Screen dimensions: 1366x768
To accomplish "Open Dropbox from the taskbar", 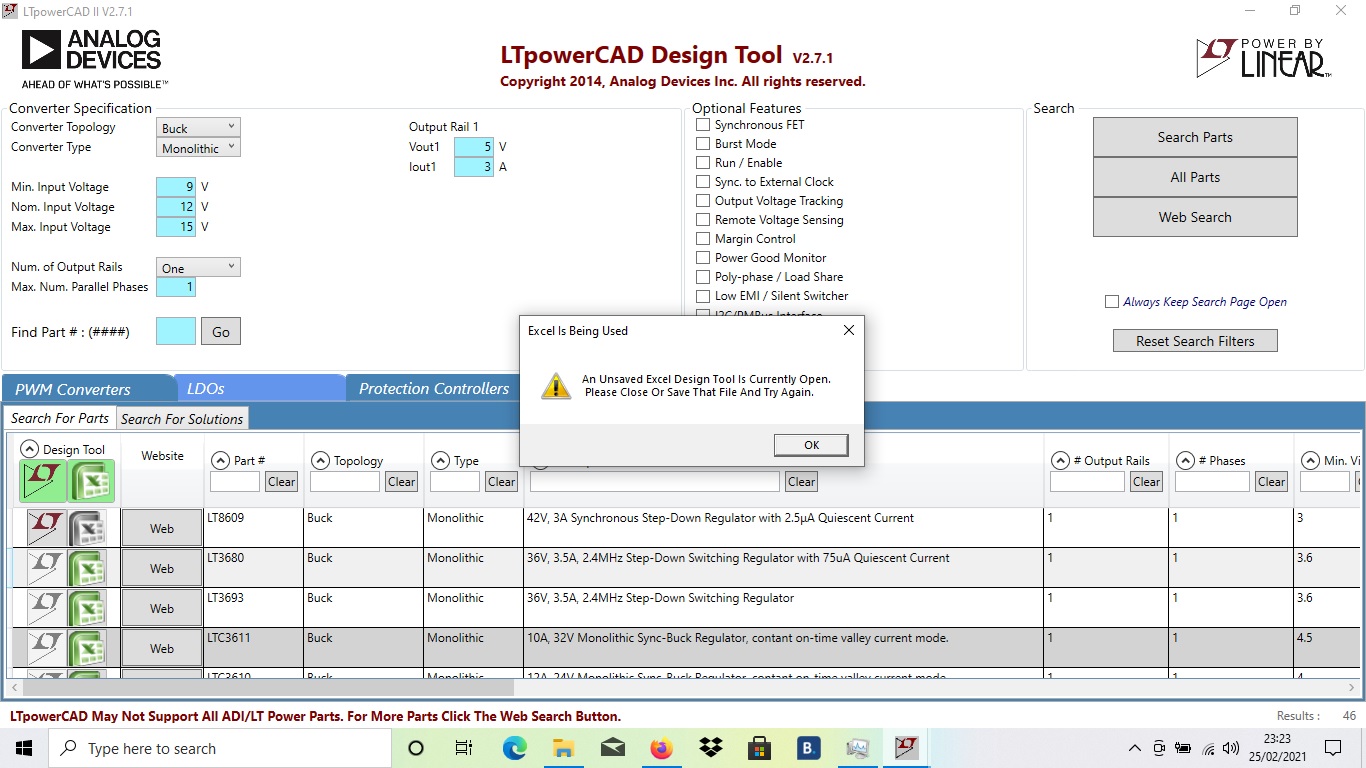I will tap(710, 748).
